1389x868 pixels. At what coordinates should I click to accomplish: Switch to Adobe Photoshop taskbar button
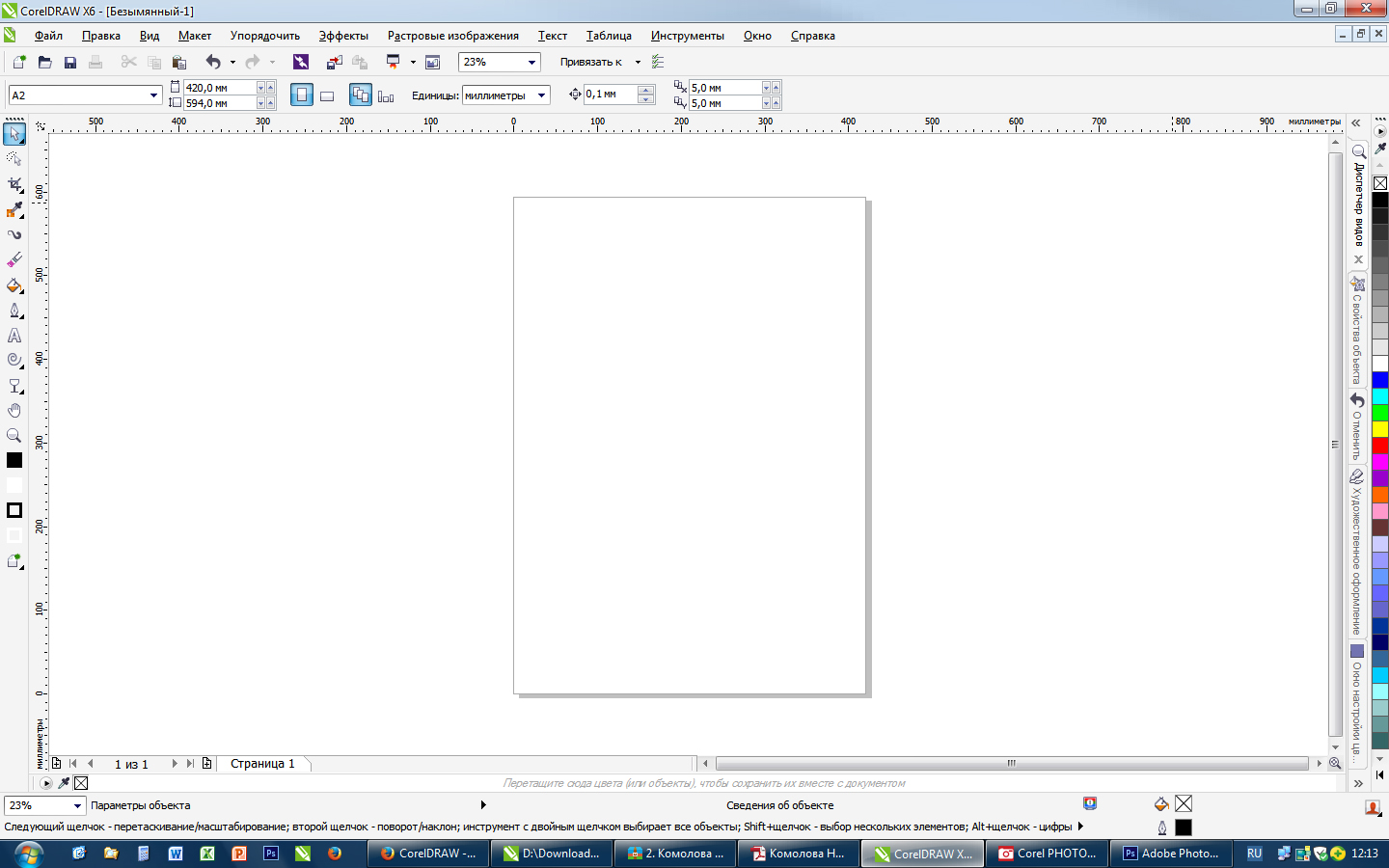[1171, 854]
